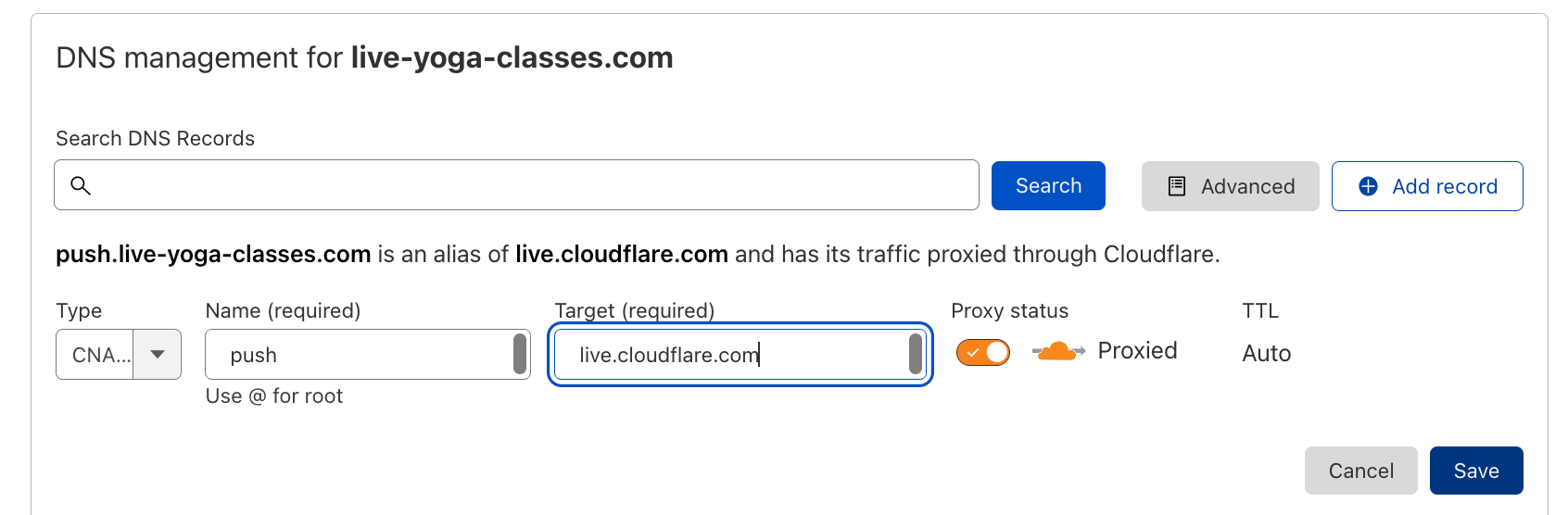
Task: Click the magnifier icon in search field
Action: 81,185
